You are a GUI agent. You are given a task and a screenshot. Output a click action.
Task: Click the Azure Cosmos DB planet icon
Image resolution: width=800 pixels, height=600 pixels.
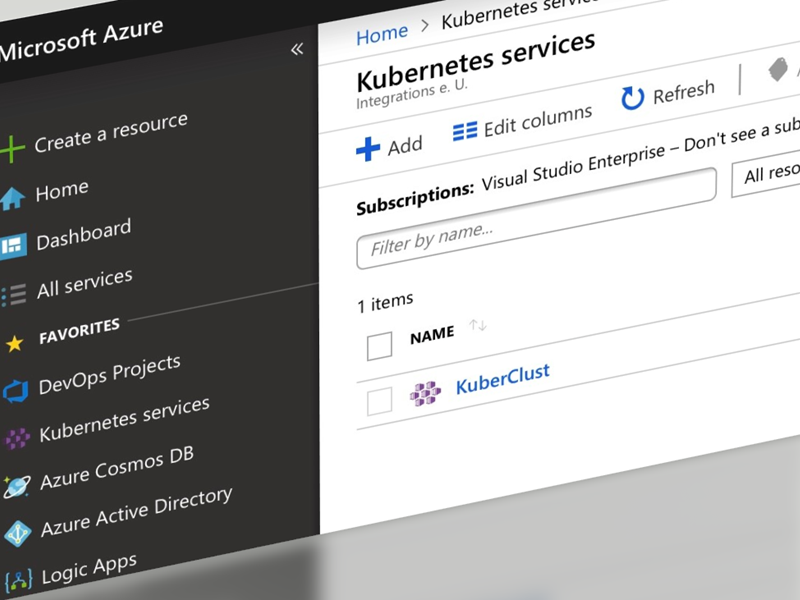point(17,486)
